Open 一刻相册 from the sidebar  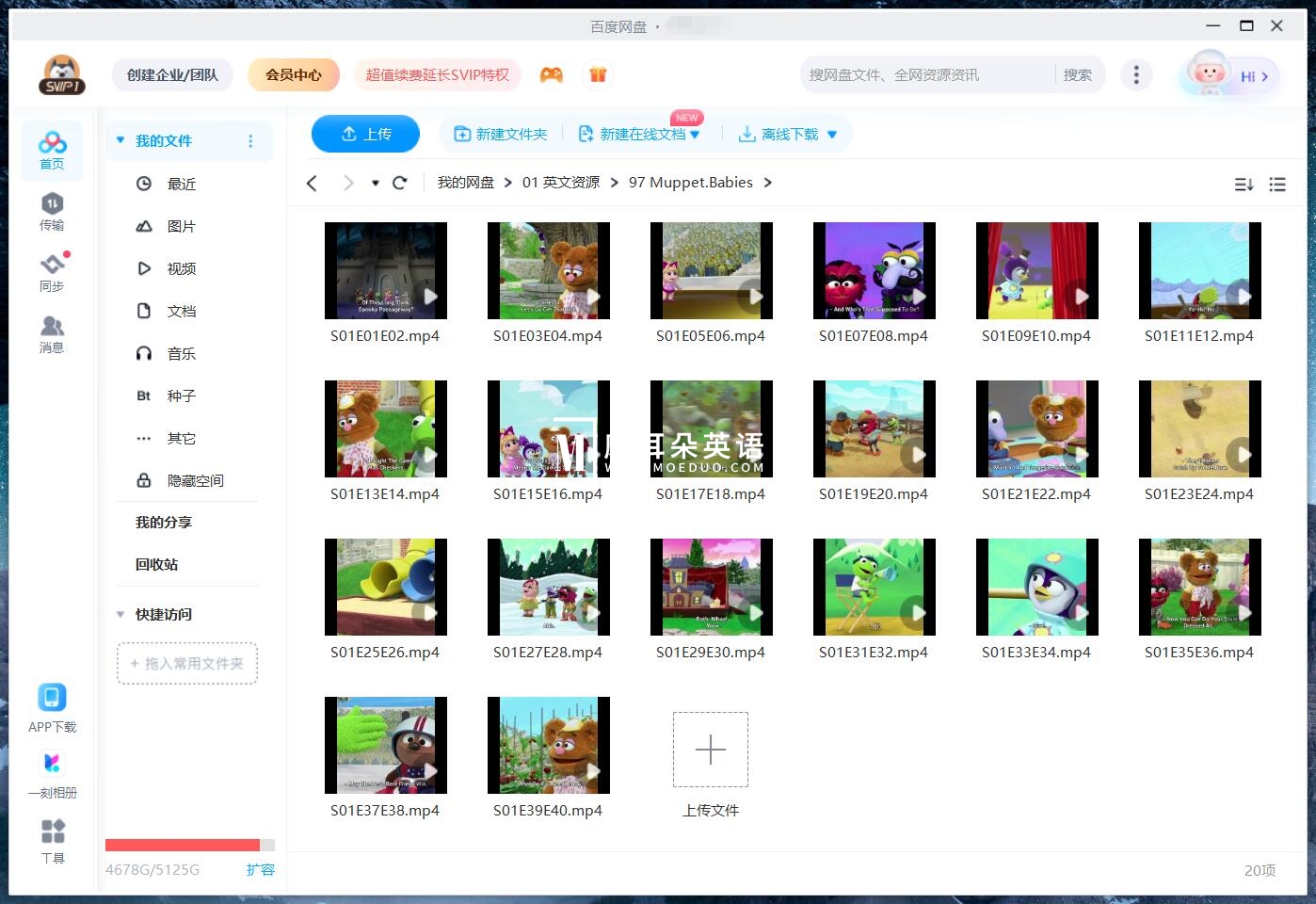point(52,774)
